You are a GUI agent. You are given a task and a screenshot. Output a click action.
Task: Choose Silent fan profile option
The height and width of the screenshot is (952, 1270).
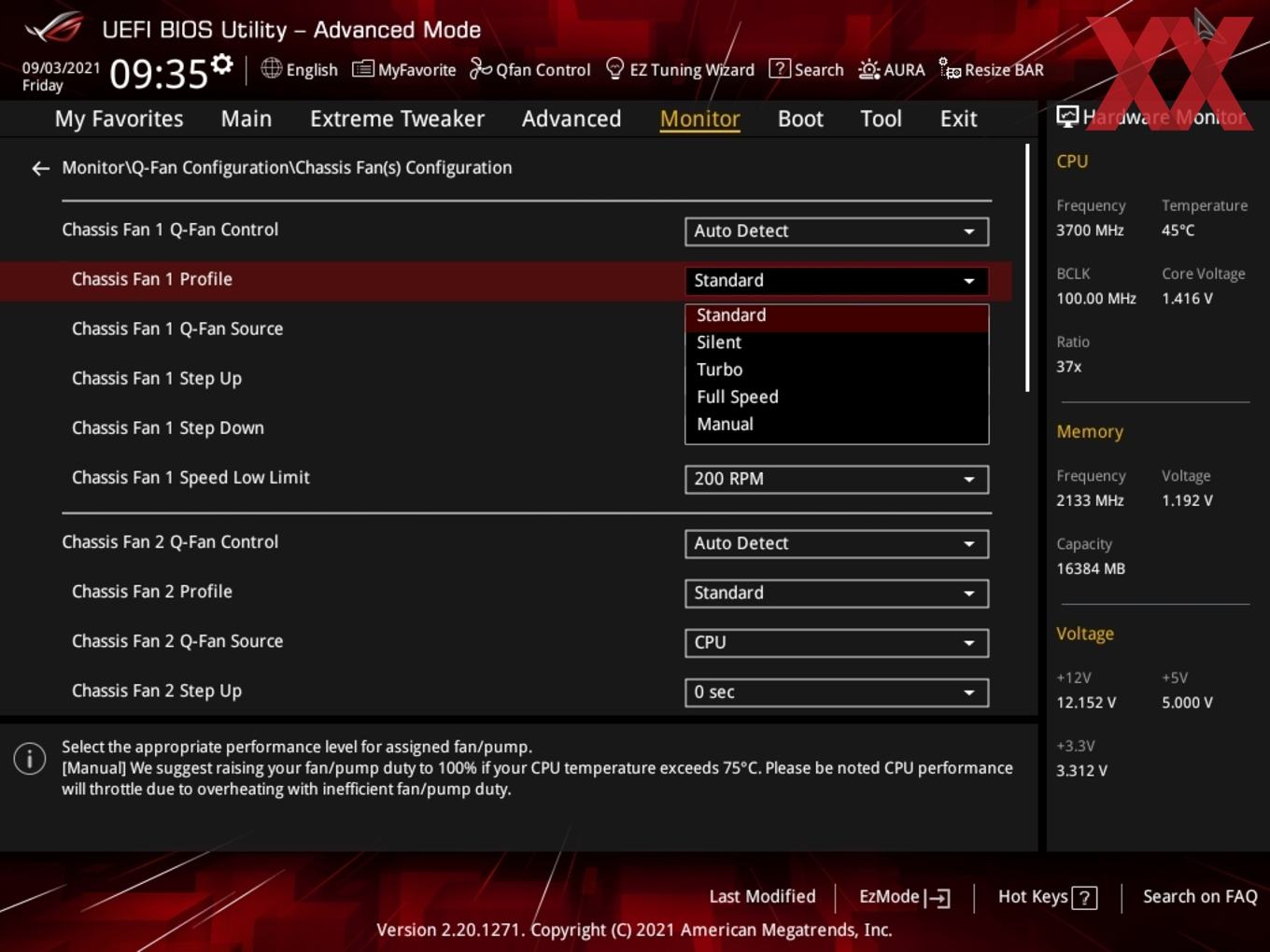pyautogui.click(x=837, y=343)
